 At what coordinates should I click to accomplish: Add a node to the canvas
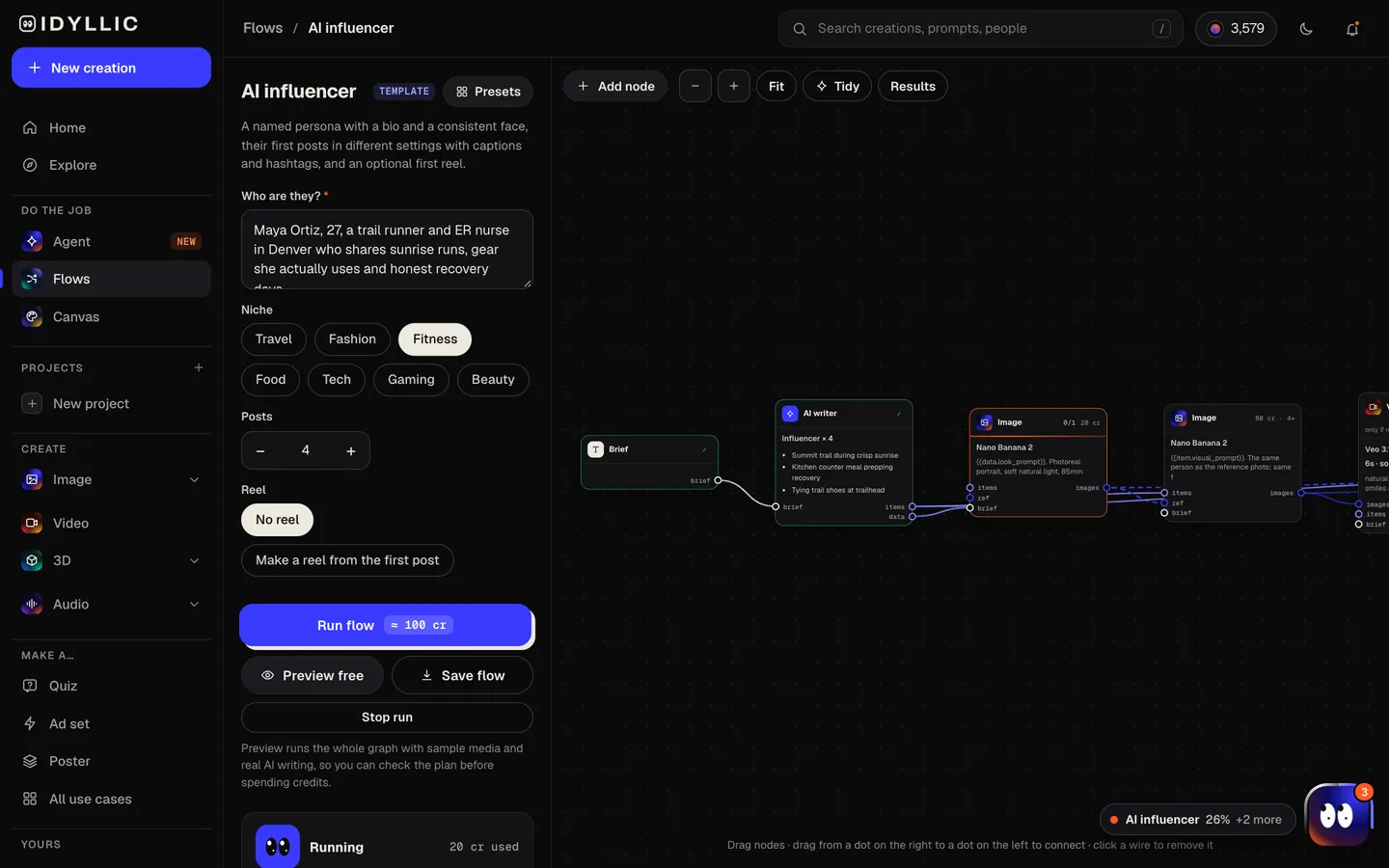click(x=615, y=86)
